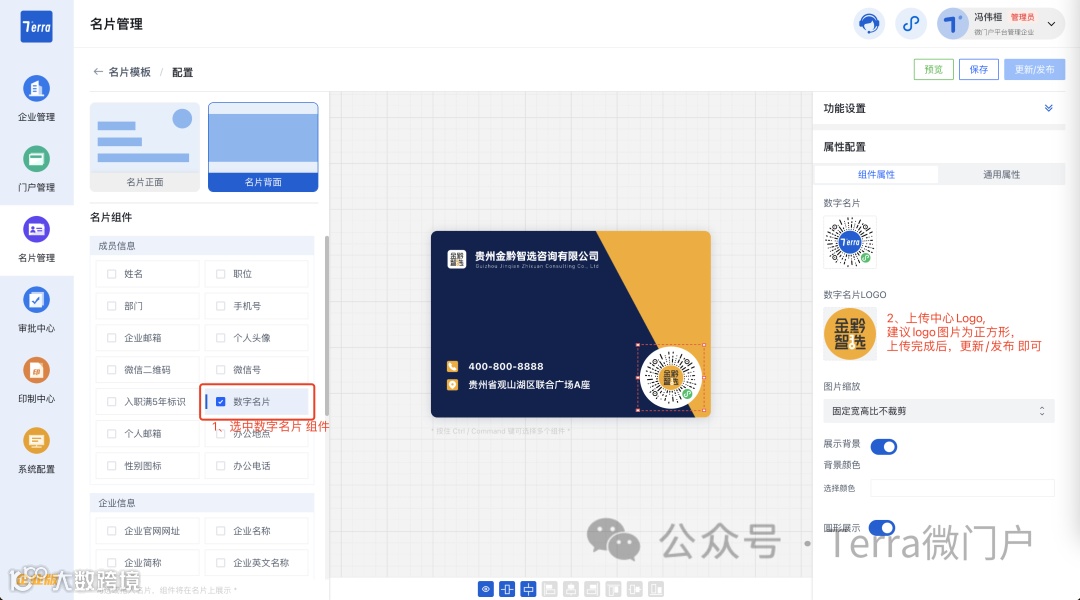
Task: Click the align left icon in bottom toolbar
Action: 550,589
